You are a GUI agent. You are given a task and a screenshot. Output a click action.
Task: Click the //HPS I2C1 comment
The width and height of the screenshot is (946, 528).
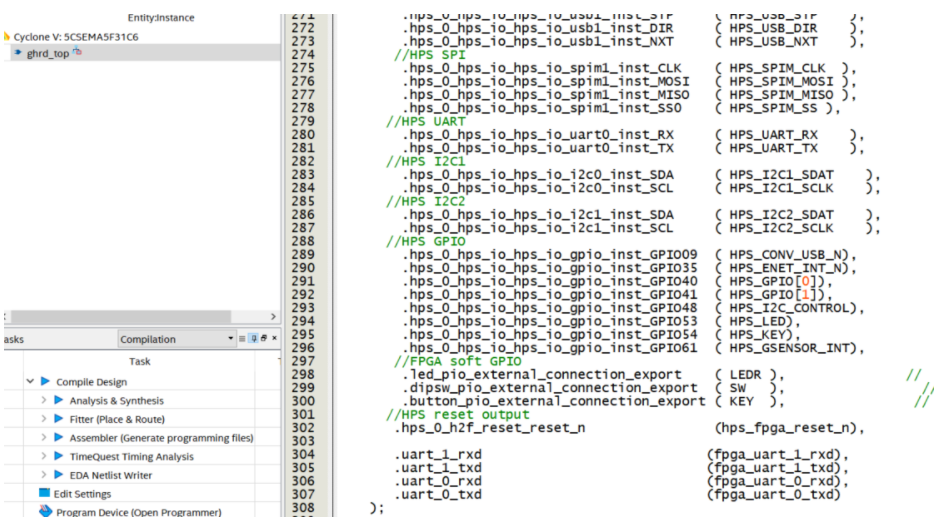coord(425,161)
